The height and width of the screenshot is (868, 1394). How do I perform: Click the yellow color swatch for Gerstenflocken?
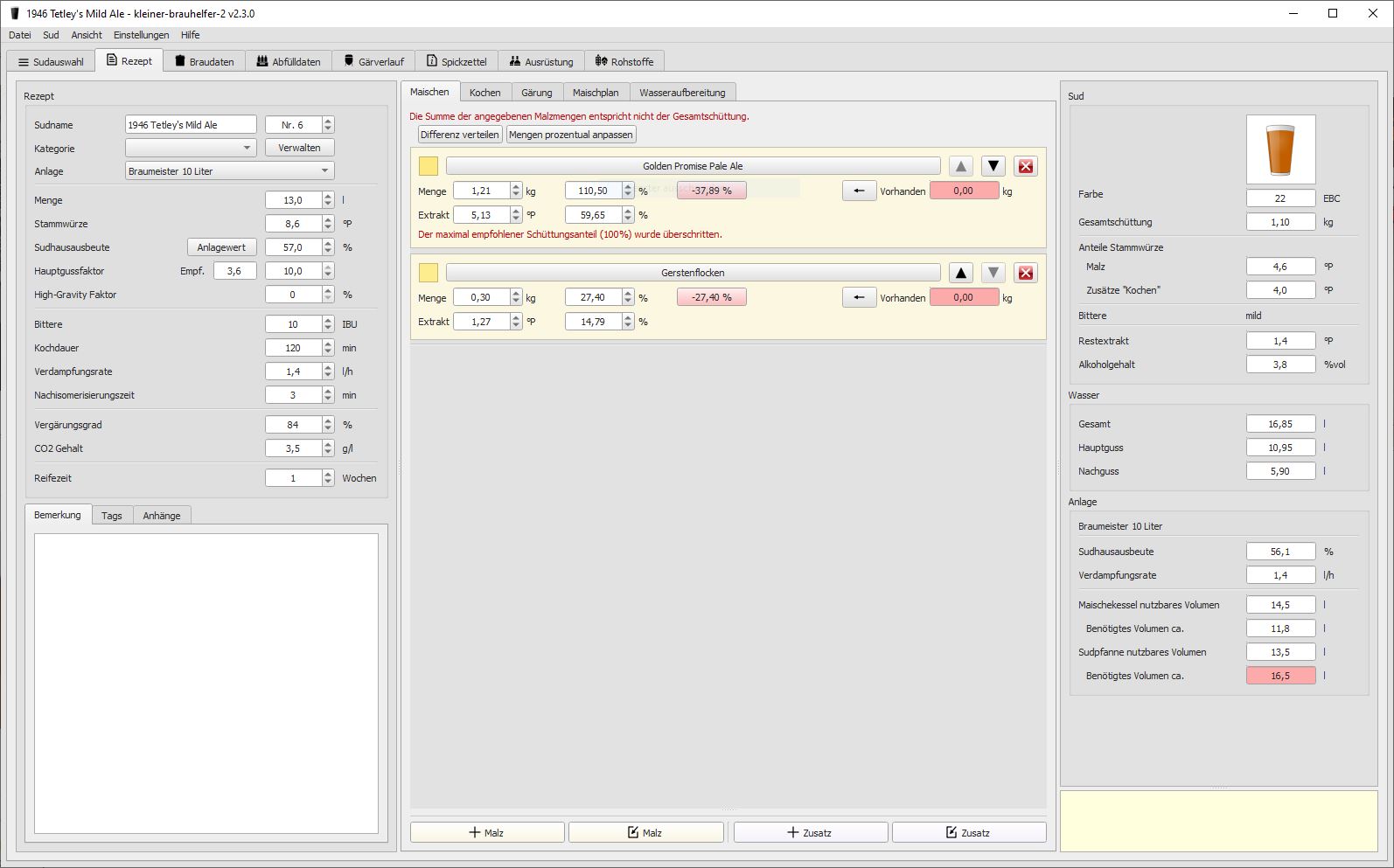click(429, 273)
